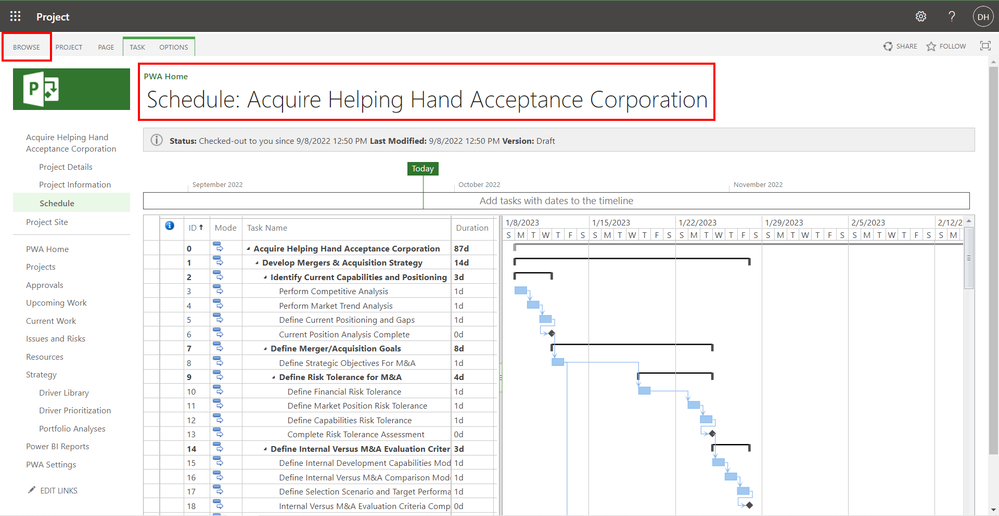Click the Mode column header
The image size is (999, 516).
pyautogui.click(x=226, y=227)
